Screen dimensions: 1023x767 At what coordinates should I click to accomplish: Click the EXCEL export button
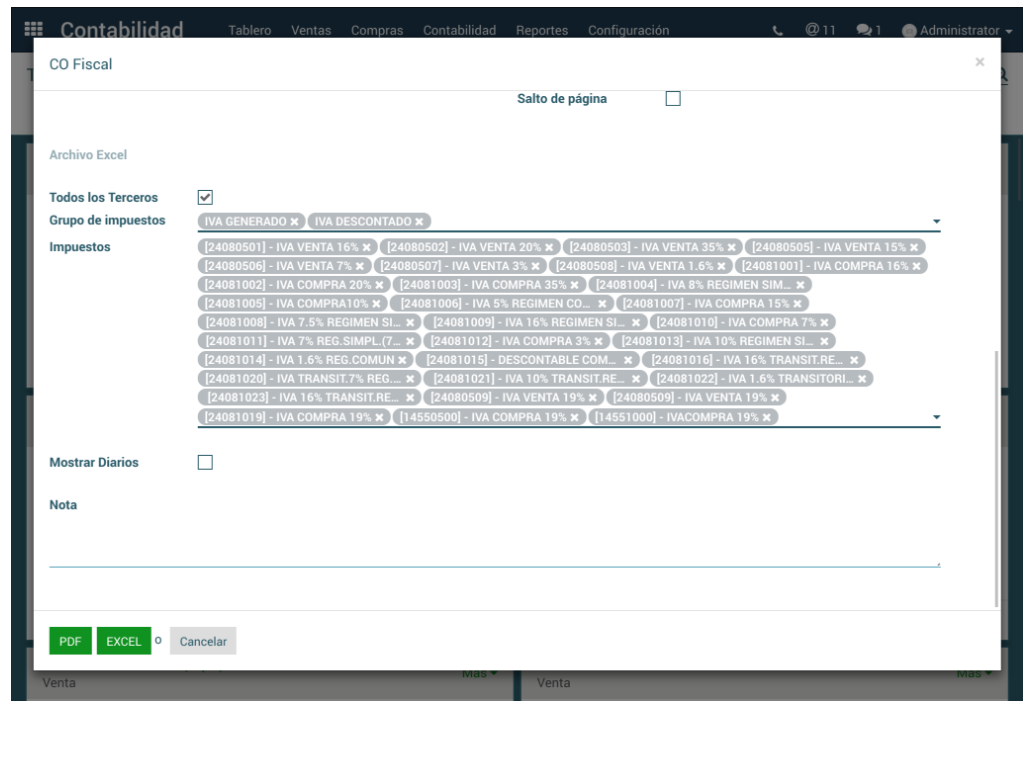point(124,642)
